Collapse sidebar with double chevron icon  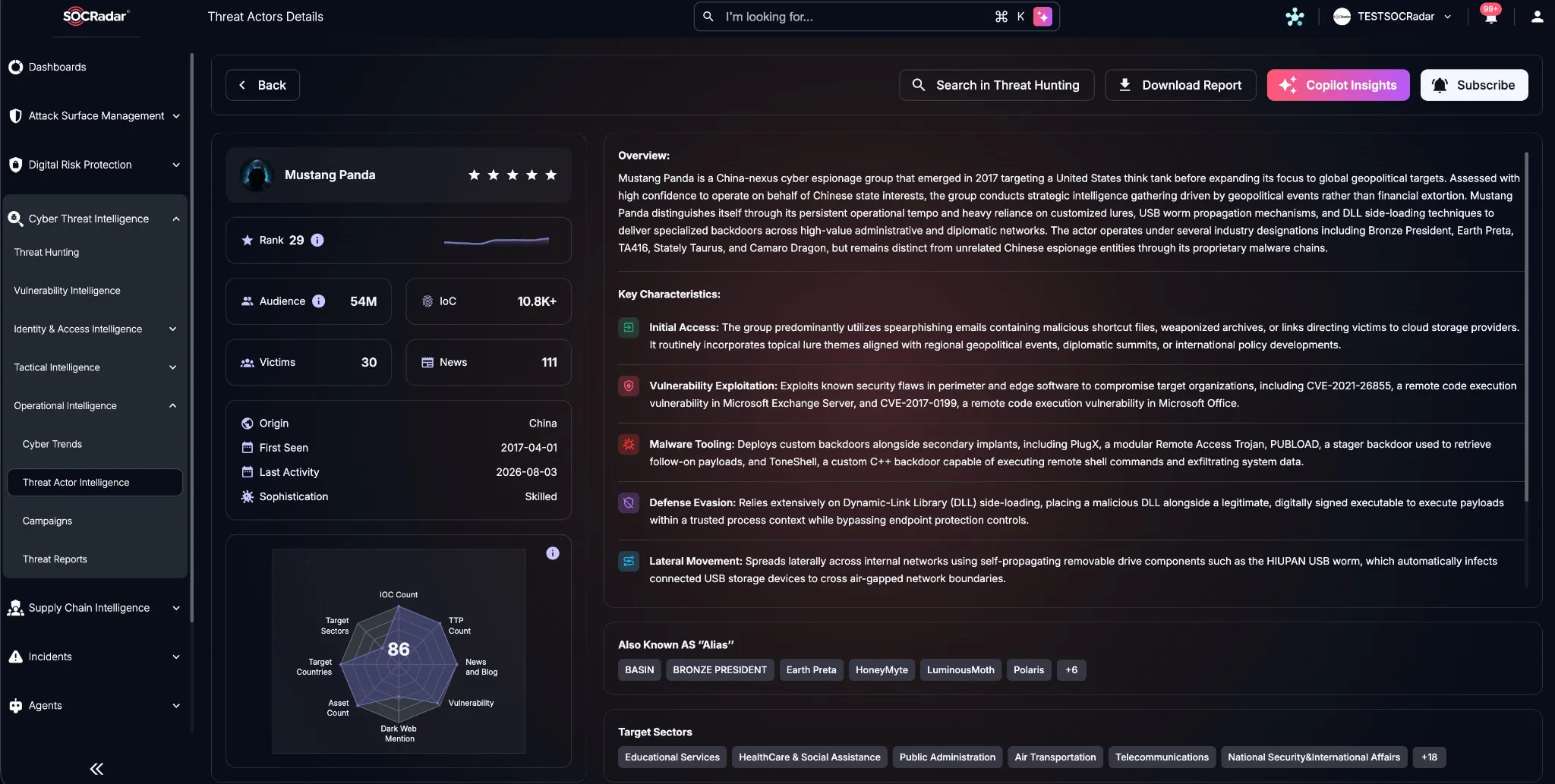point(96,769)
